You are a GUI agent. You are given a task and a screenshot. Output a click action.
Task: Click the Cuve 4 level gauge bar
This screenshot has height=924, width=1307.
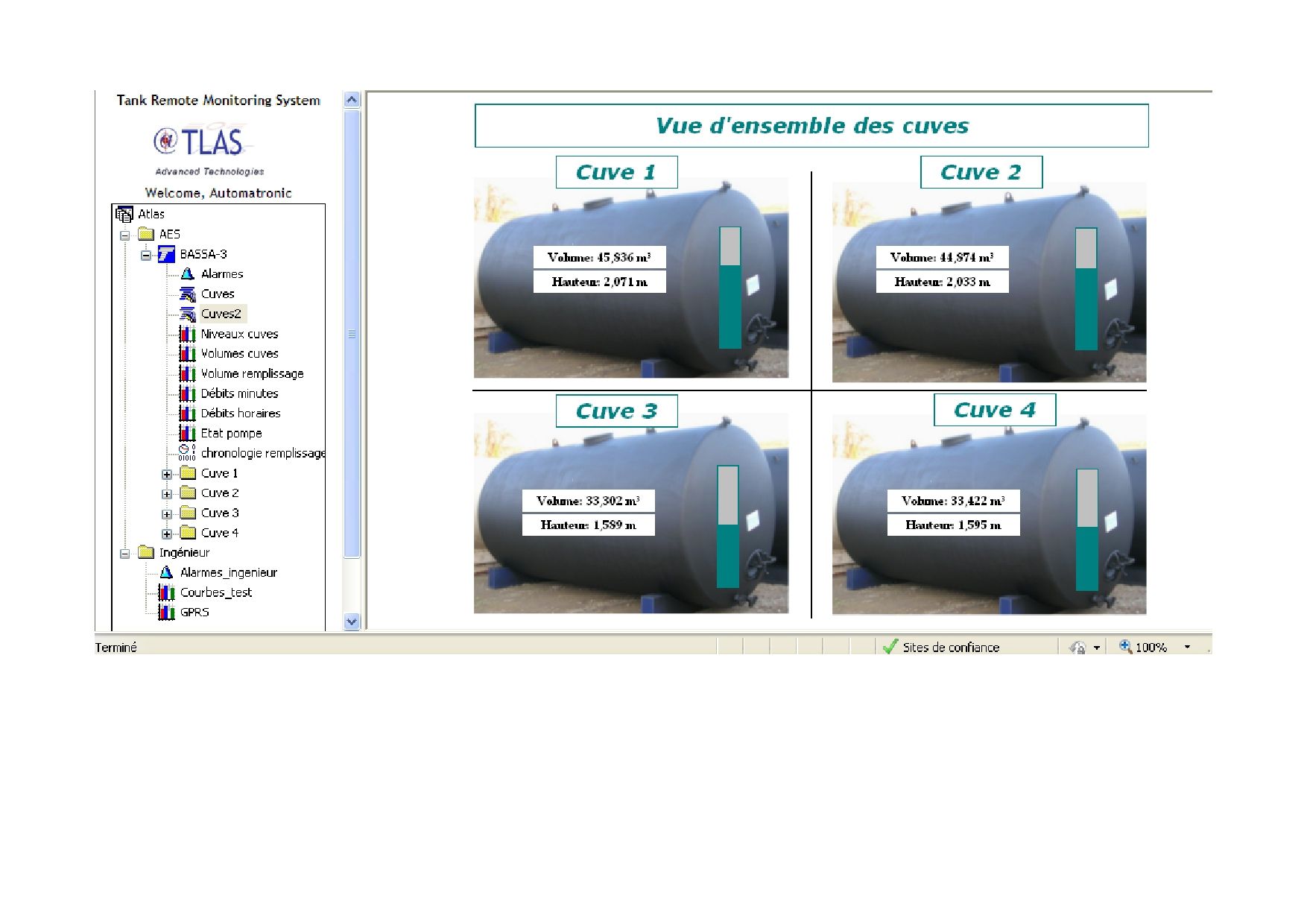click(1088, 530)
